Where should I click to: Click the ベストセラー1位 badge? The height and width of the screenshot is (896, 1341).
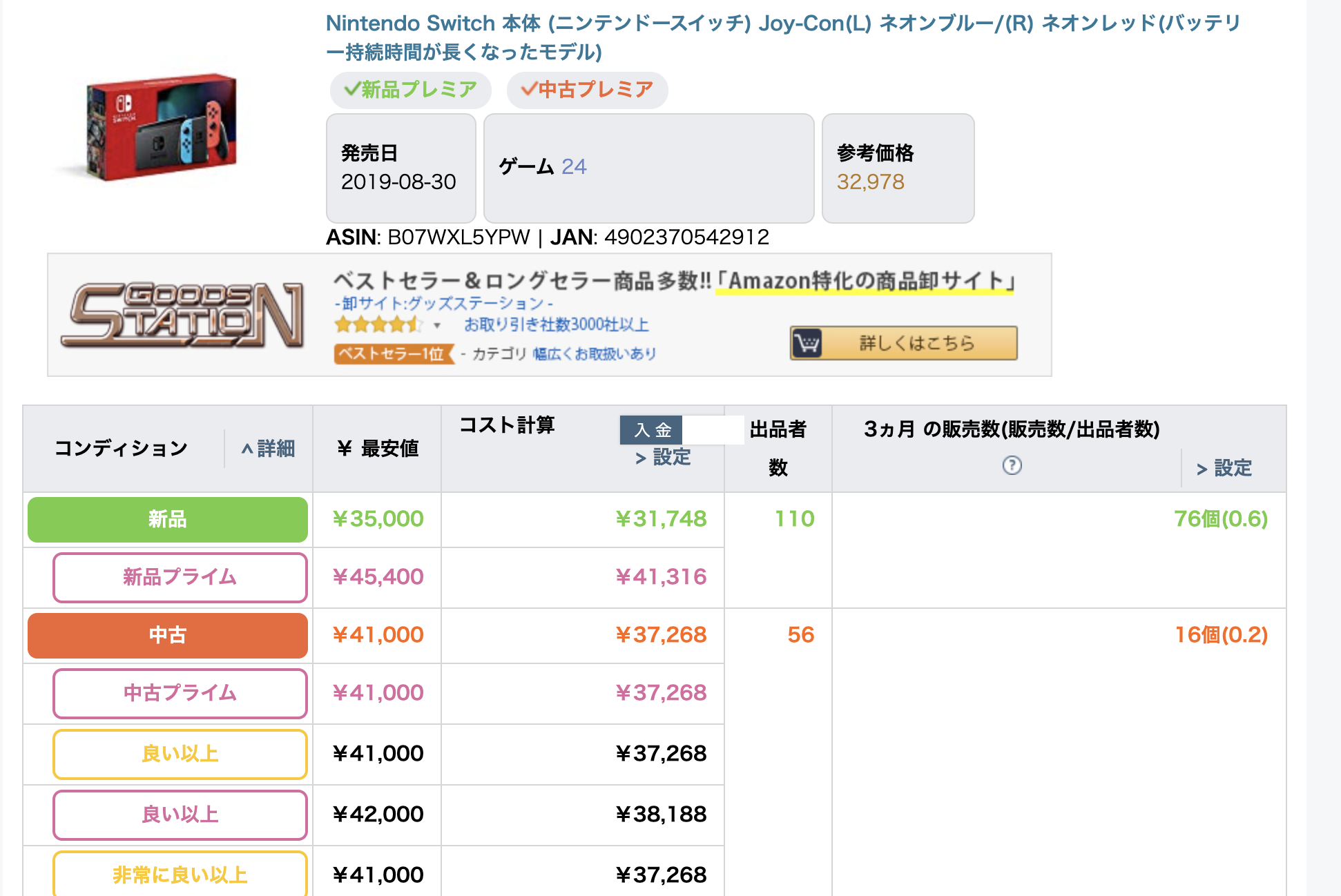tap(394, 354)
